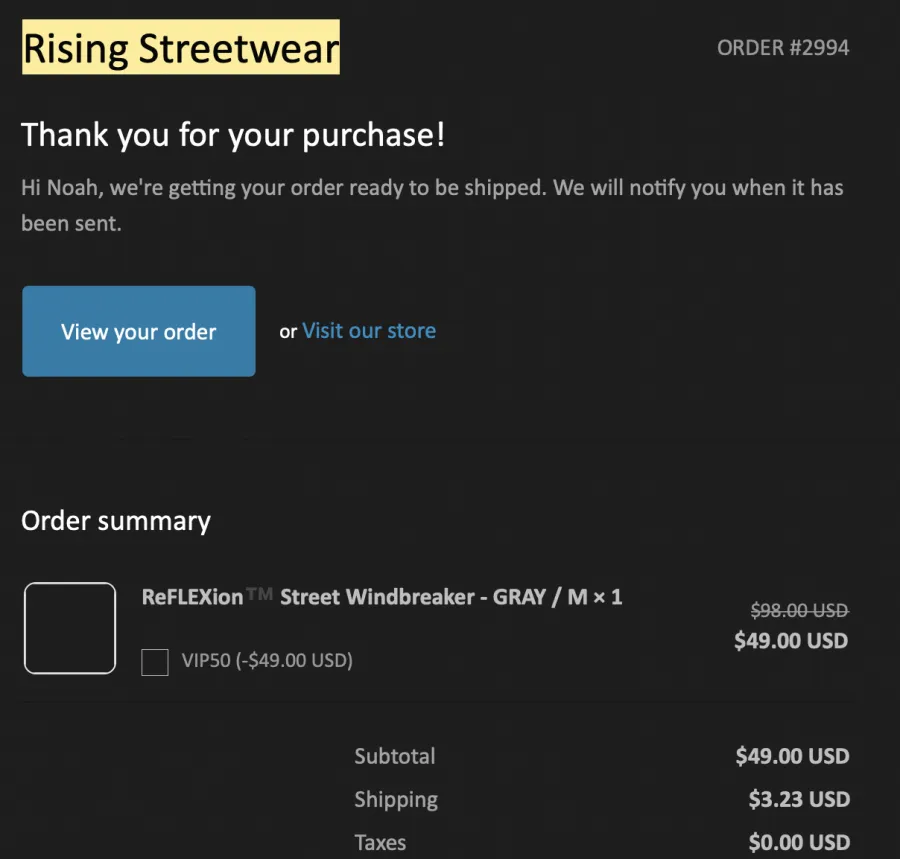
Task: Click the Subtotal amount $49.00 USD
Action: click(x=792, y=756)
